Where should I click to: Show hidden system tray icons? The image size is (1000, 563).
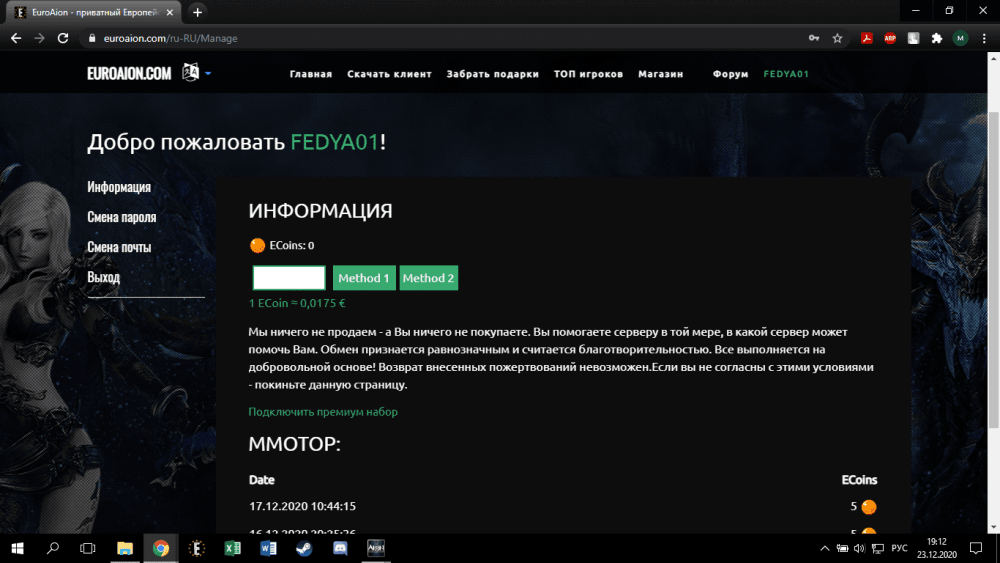(824, 548)
